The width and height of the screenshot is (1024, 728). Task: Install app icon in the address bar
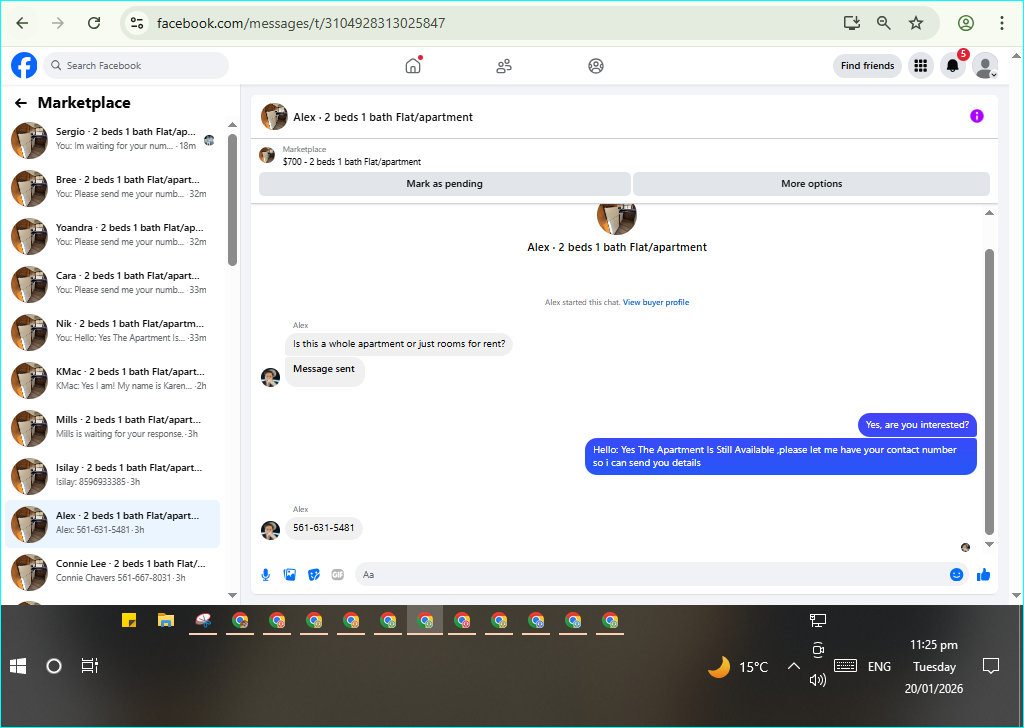coord(851,23)
